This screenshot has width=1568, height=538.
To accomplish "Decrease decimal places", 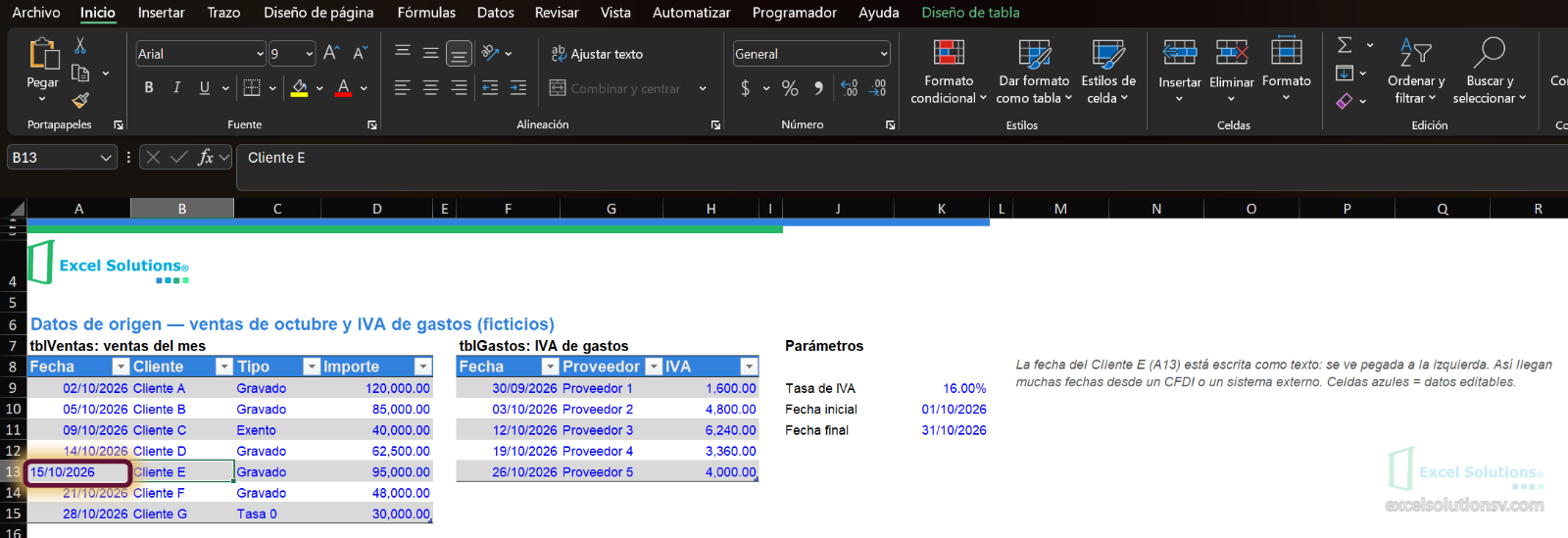I will [878, 88].
